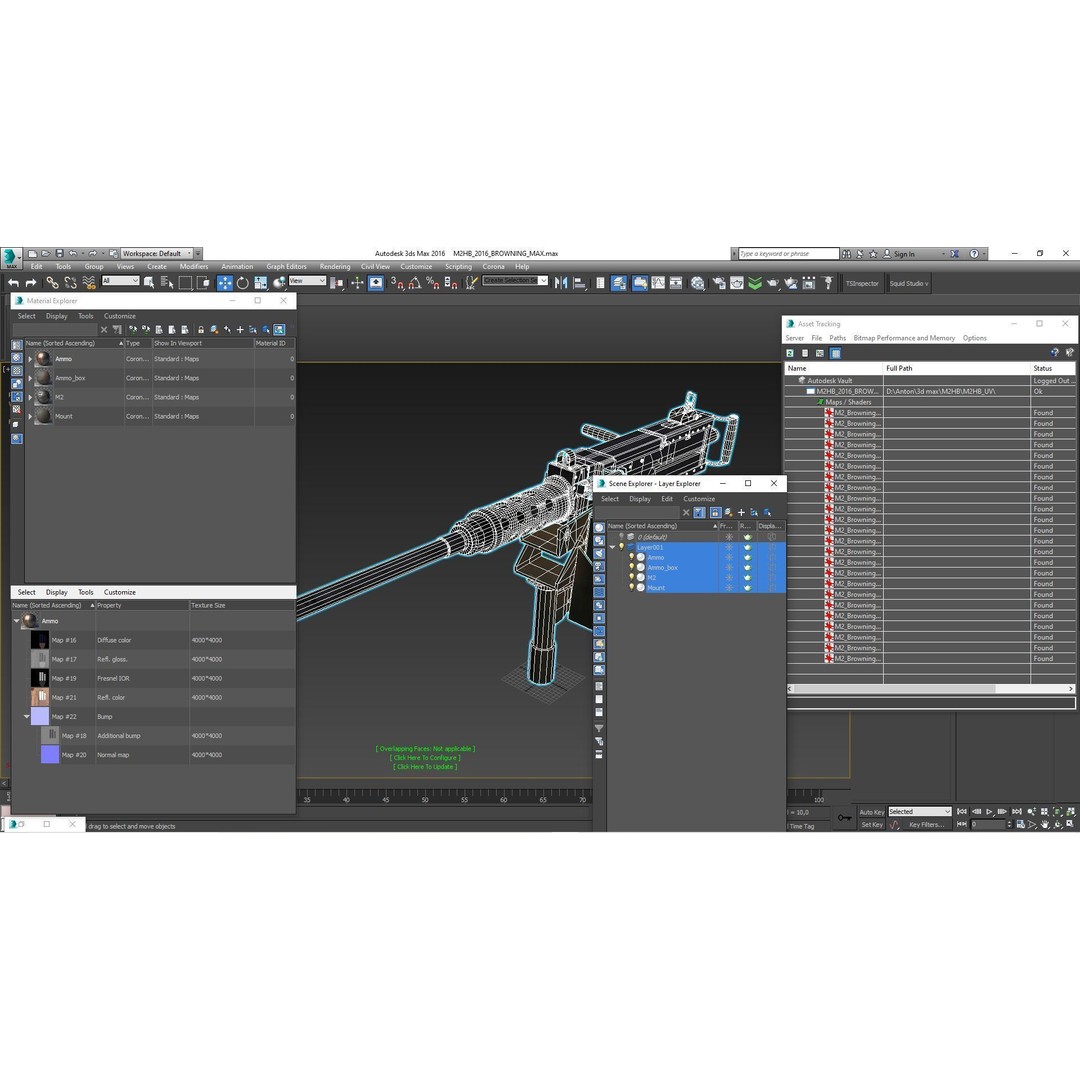Click Bind to Space Warp icon

coord(89,283)
